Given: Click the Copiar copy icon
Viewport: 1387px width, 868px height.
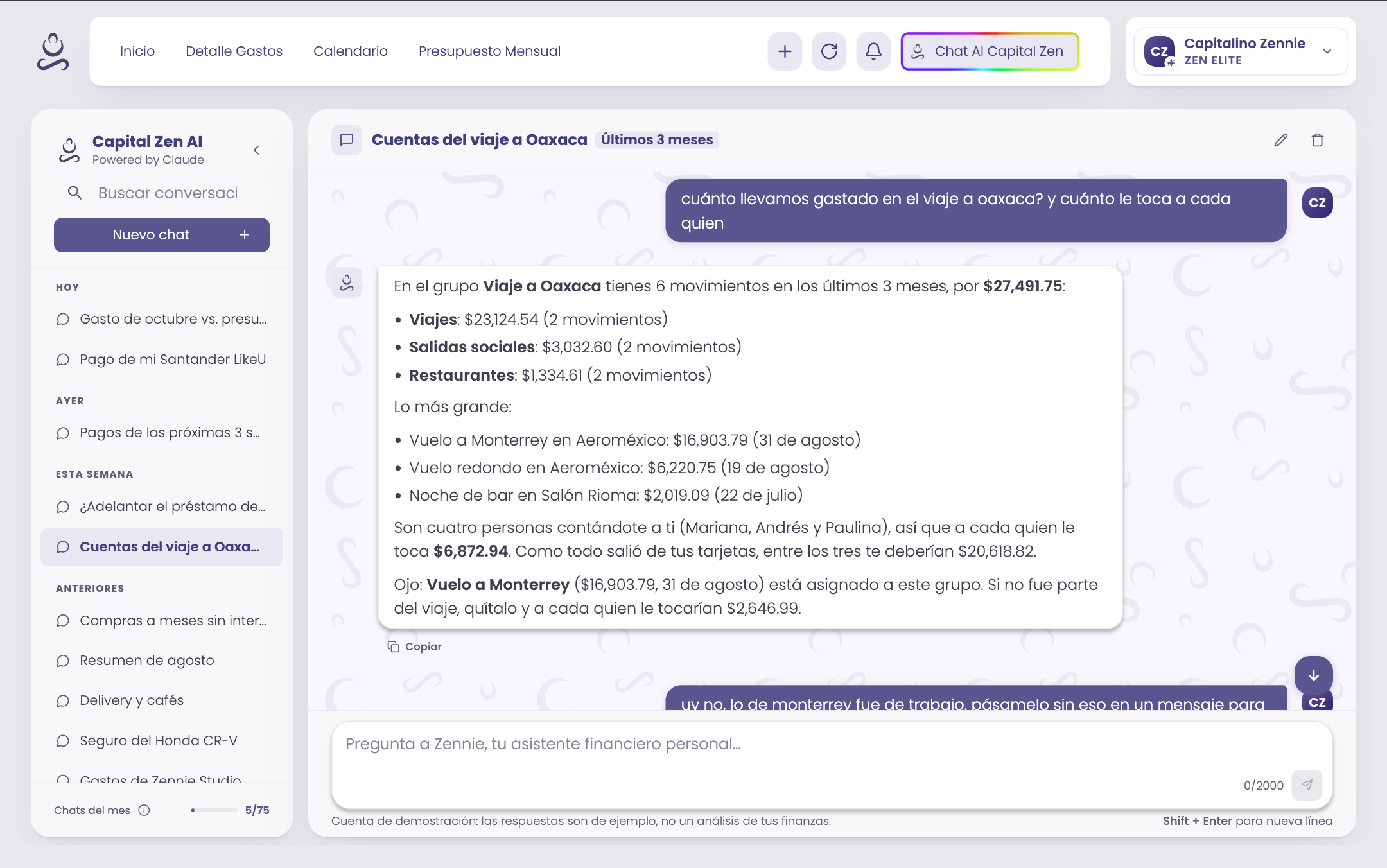Looking at the screenshot, I should coord(393,647).
